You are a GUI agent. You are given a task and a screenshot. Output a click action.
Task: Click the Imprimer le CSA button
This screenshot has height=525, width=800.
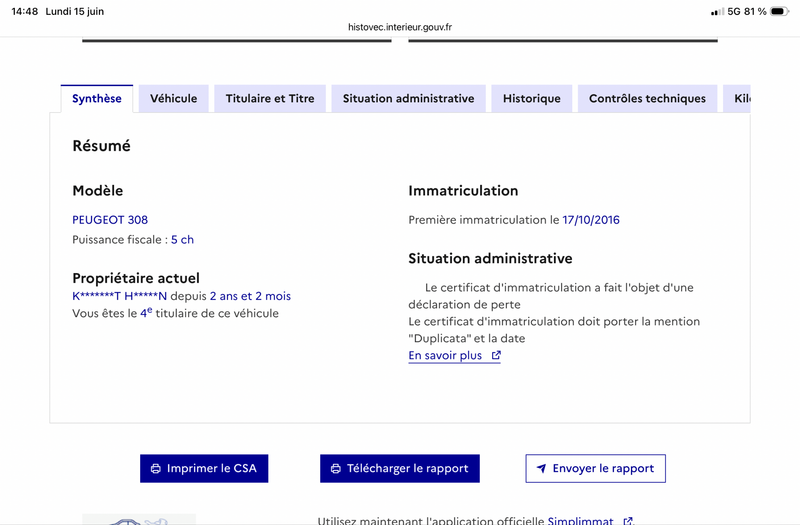[204, 468]
